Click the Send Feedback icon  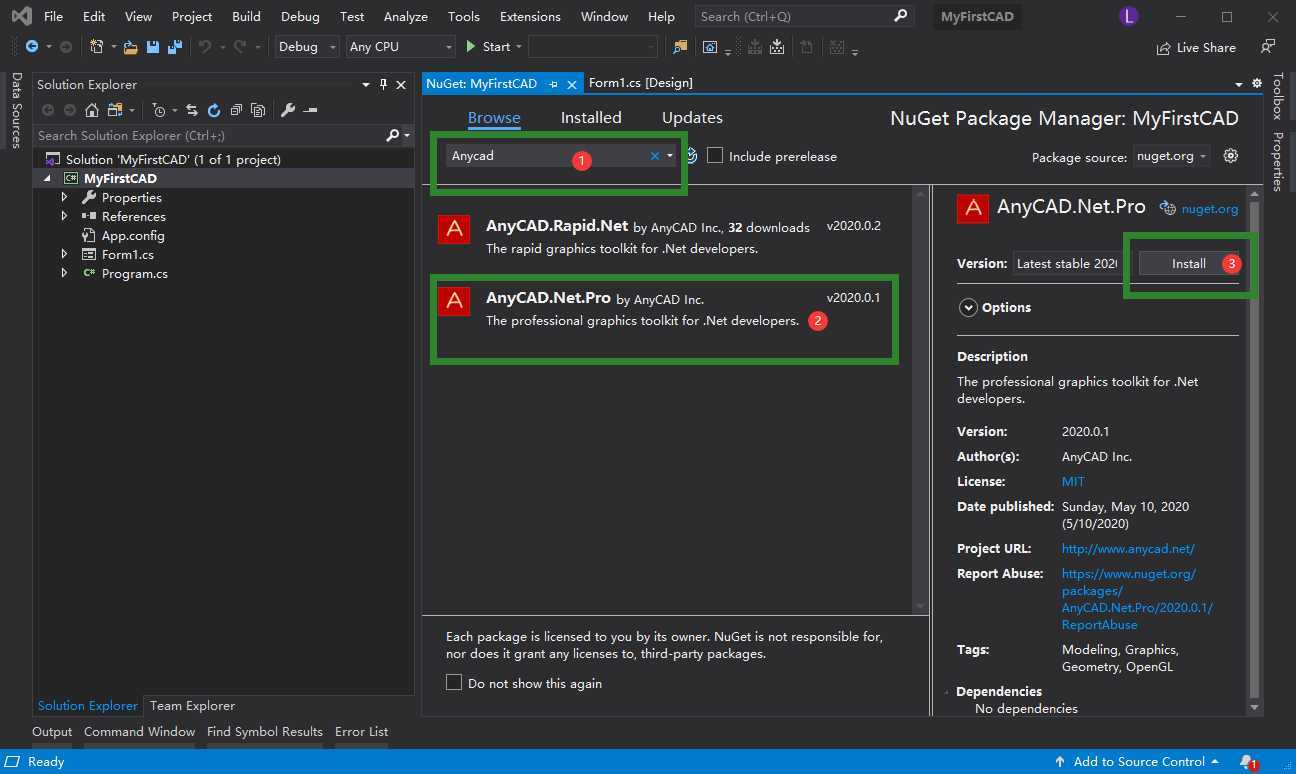[1267, 47]
